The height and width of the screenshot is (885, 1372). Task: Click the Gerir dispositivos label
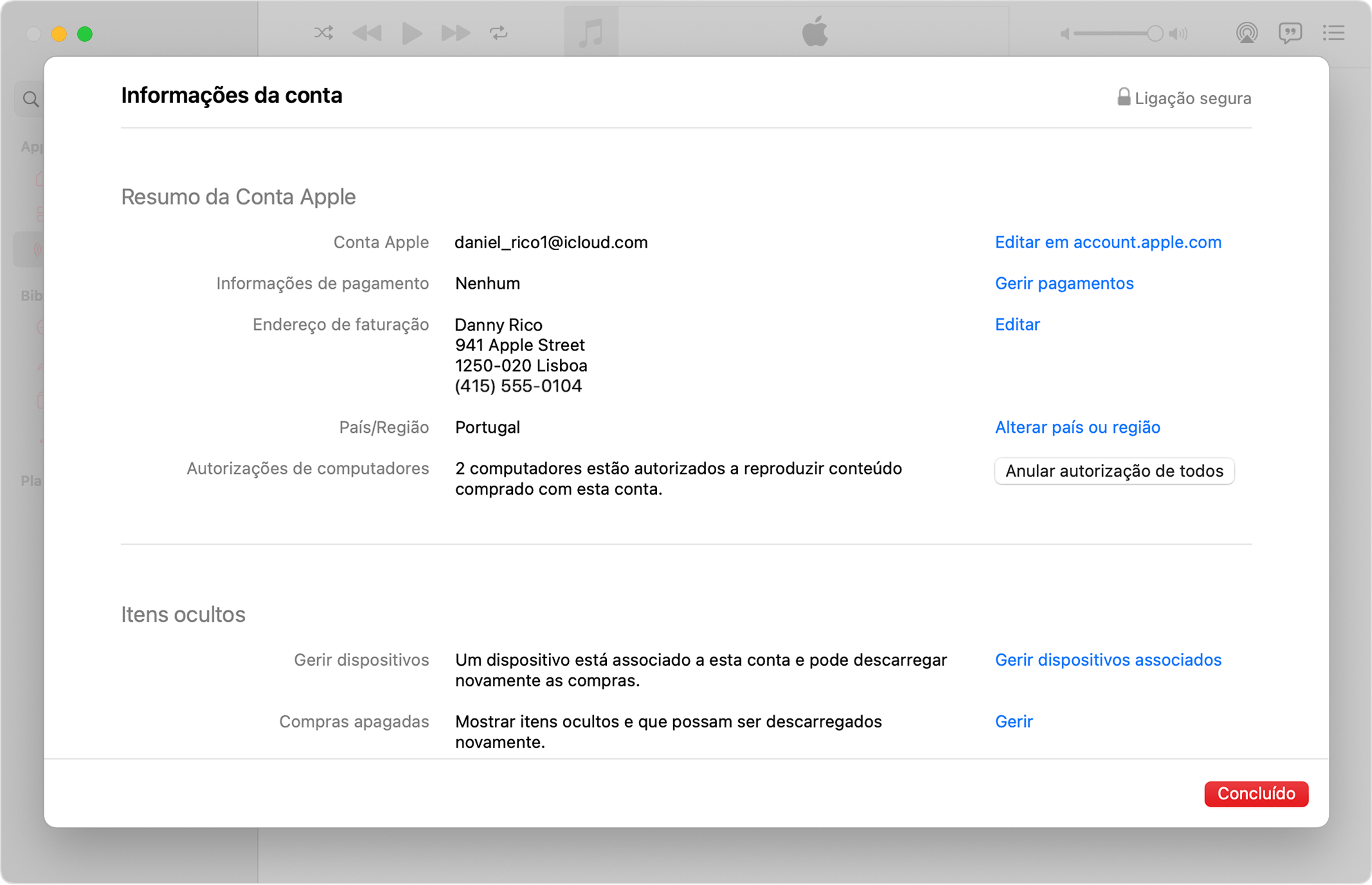point(361,661)
